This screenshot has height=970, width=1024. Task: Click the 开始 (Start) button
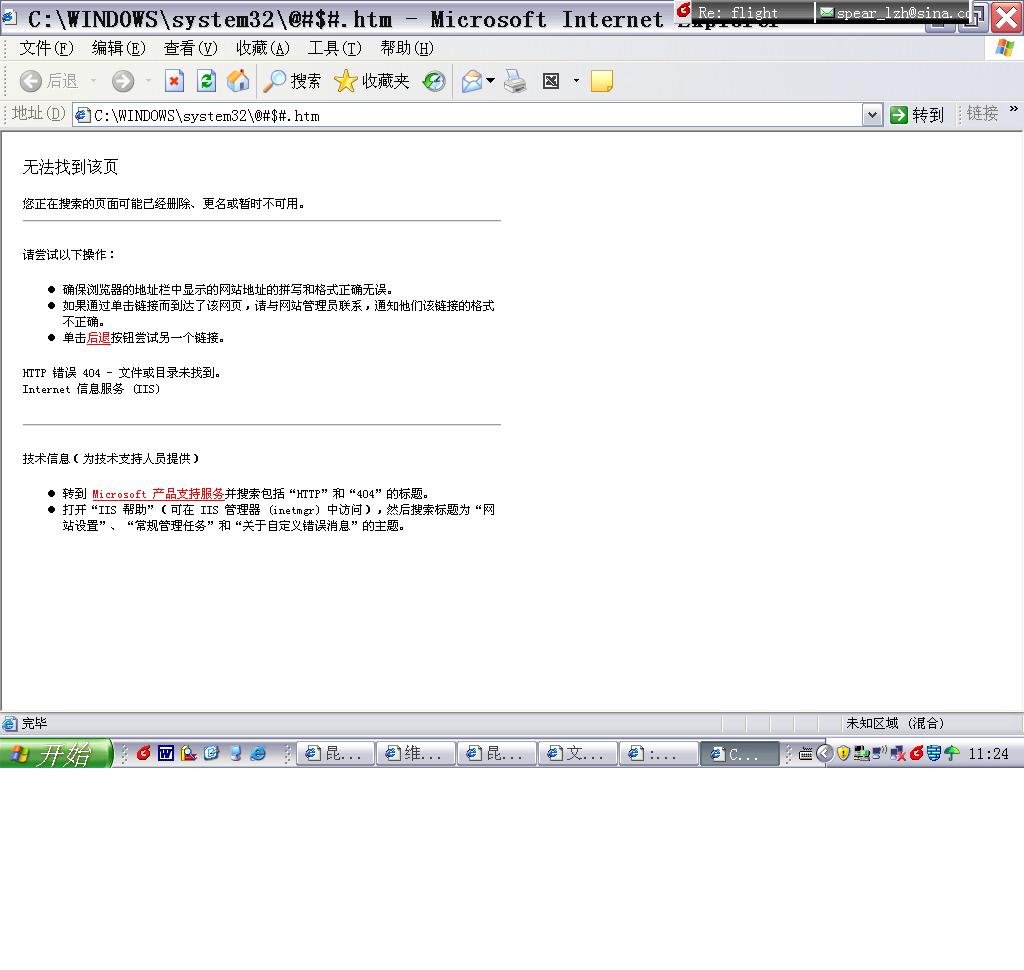tap(56, 754)
